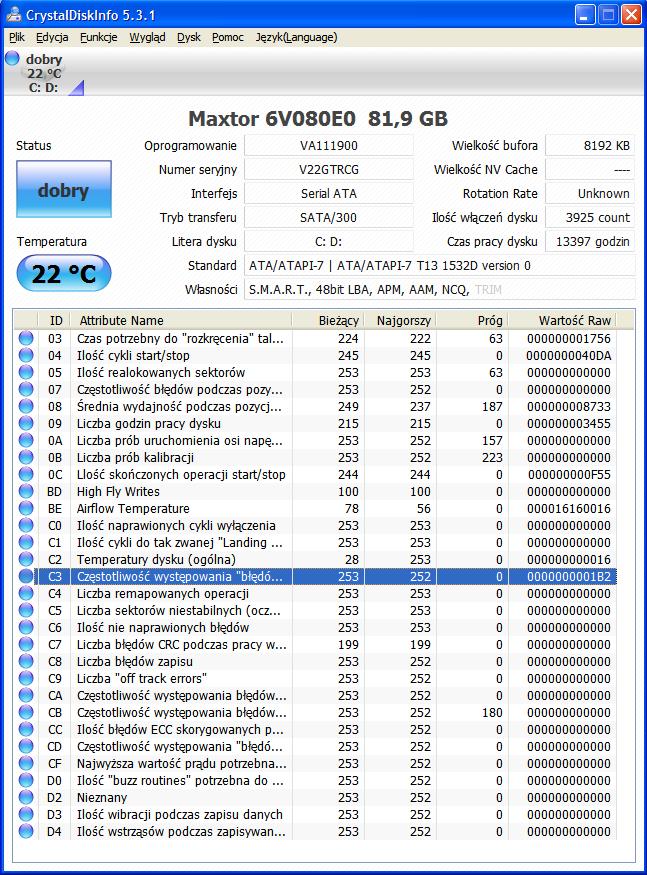This screenshot has height=875, width=647.
Task: Click the disk status orb above C: D: summary
Action: [12, 58]
